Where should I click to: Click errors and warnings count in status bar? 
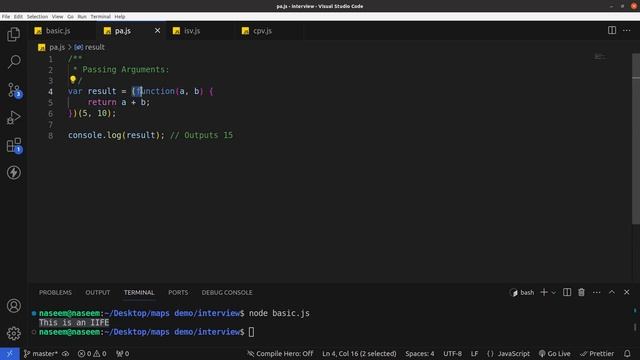[92, 353]
